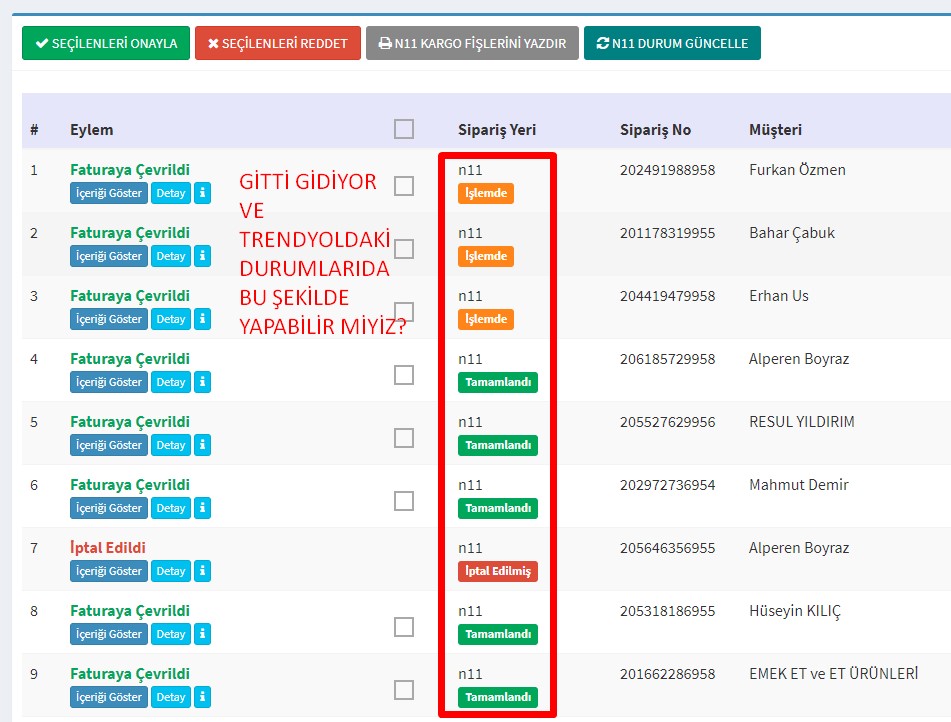Click the info icon in cancelled row 7
The width and height of the screenshot is (951, 722).
[x=202, y=571]
